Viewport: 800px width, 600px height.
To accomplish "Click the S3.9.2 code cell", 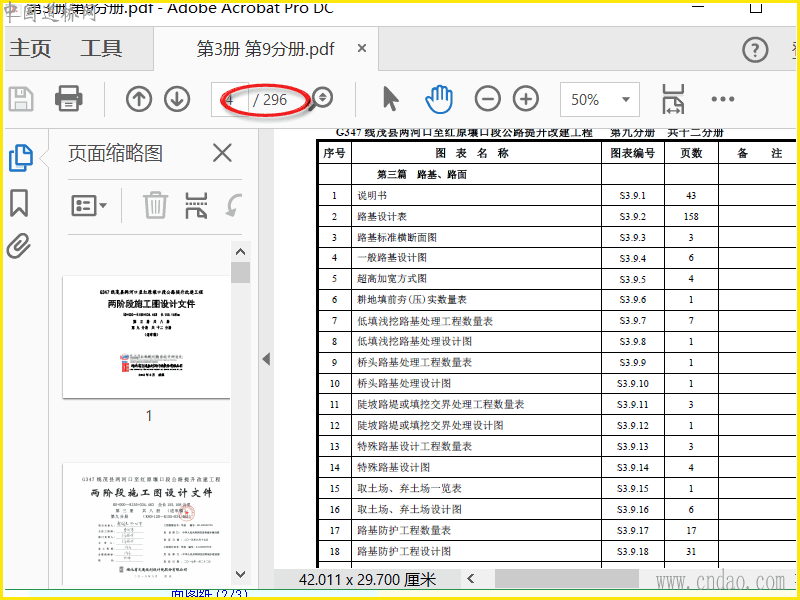I will [633, 216].
